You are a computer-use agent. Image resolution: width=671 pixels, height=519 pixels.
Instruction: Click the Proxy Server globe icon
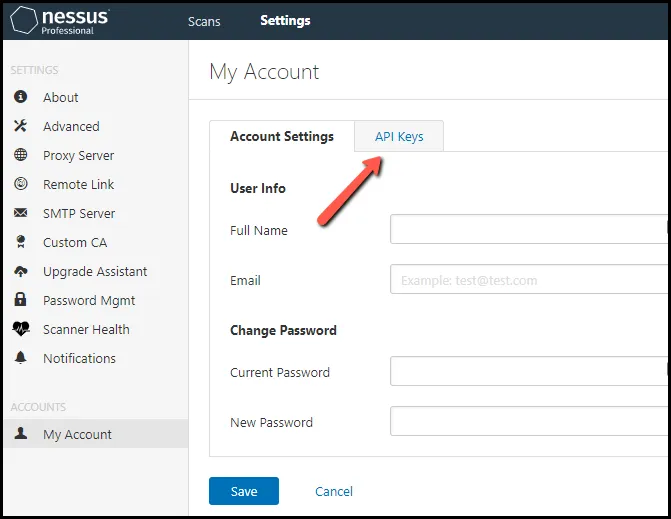point(21,155)
